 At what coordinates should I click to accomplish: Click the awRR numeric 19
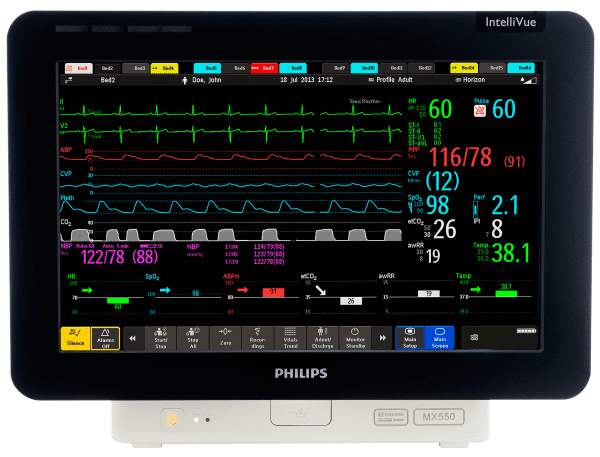433,256
